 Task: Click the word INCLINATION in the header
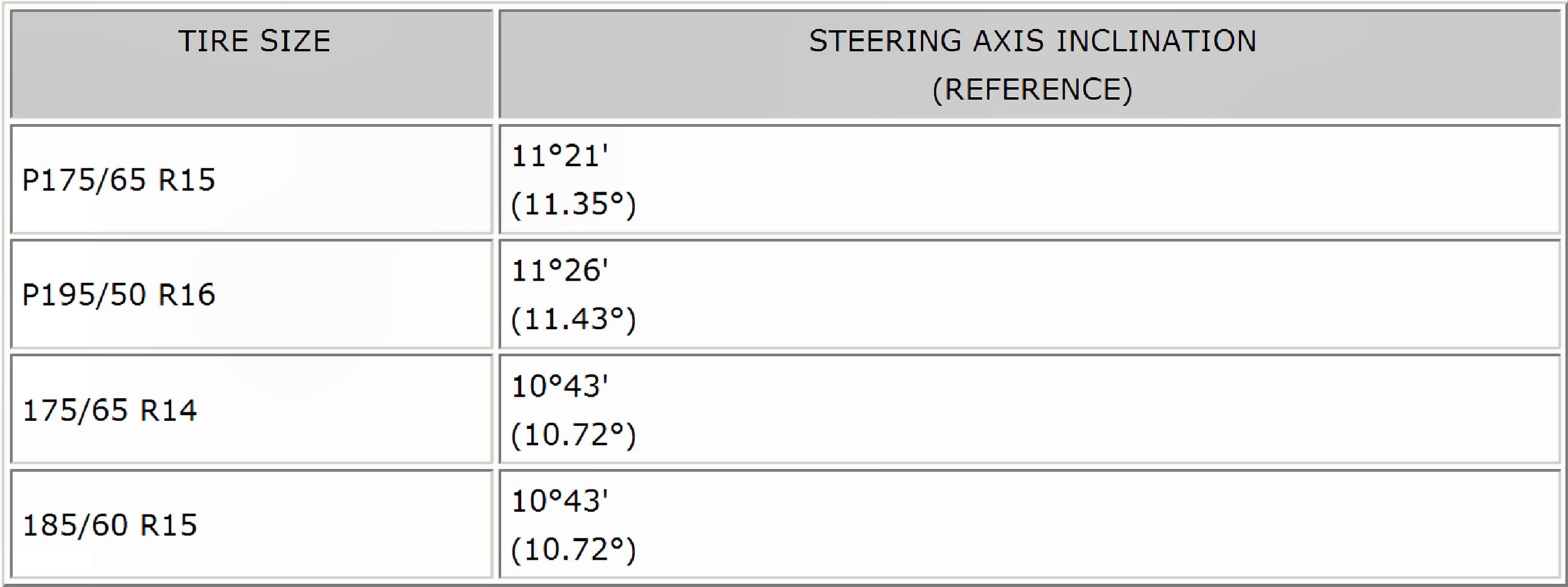pos(1156,41)
